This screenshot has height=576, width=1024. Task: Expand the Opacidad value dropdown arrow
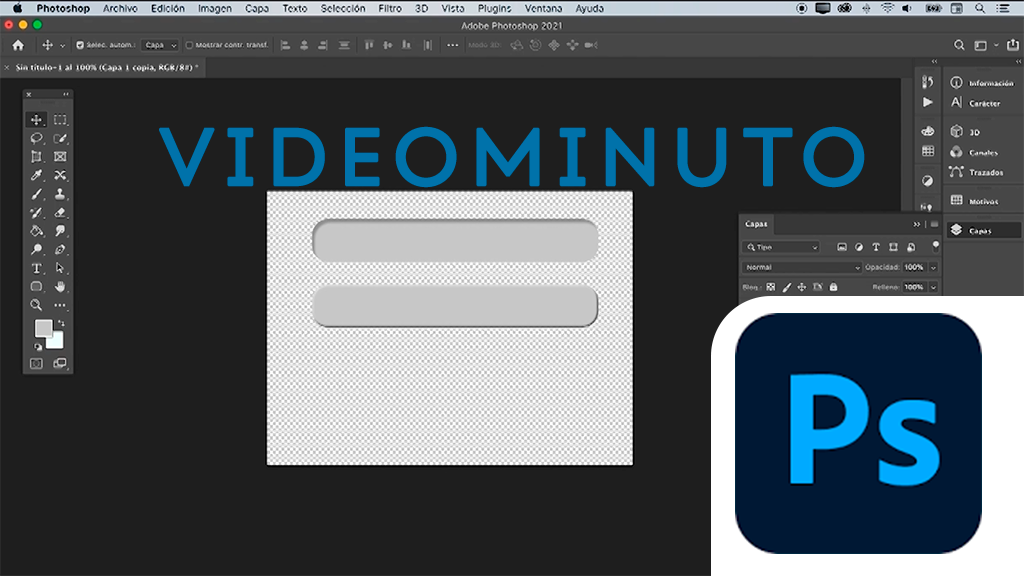934,267
